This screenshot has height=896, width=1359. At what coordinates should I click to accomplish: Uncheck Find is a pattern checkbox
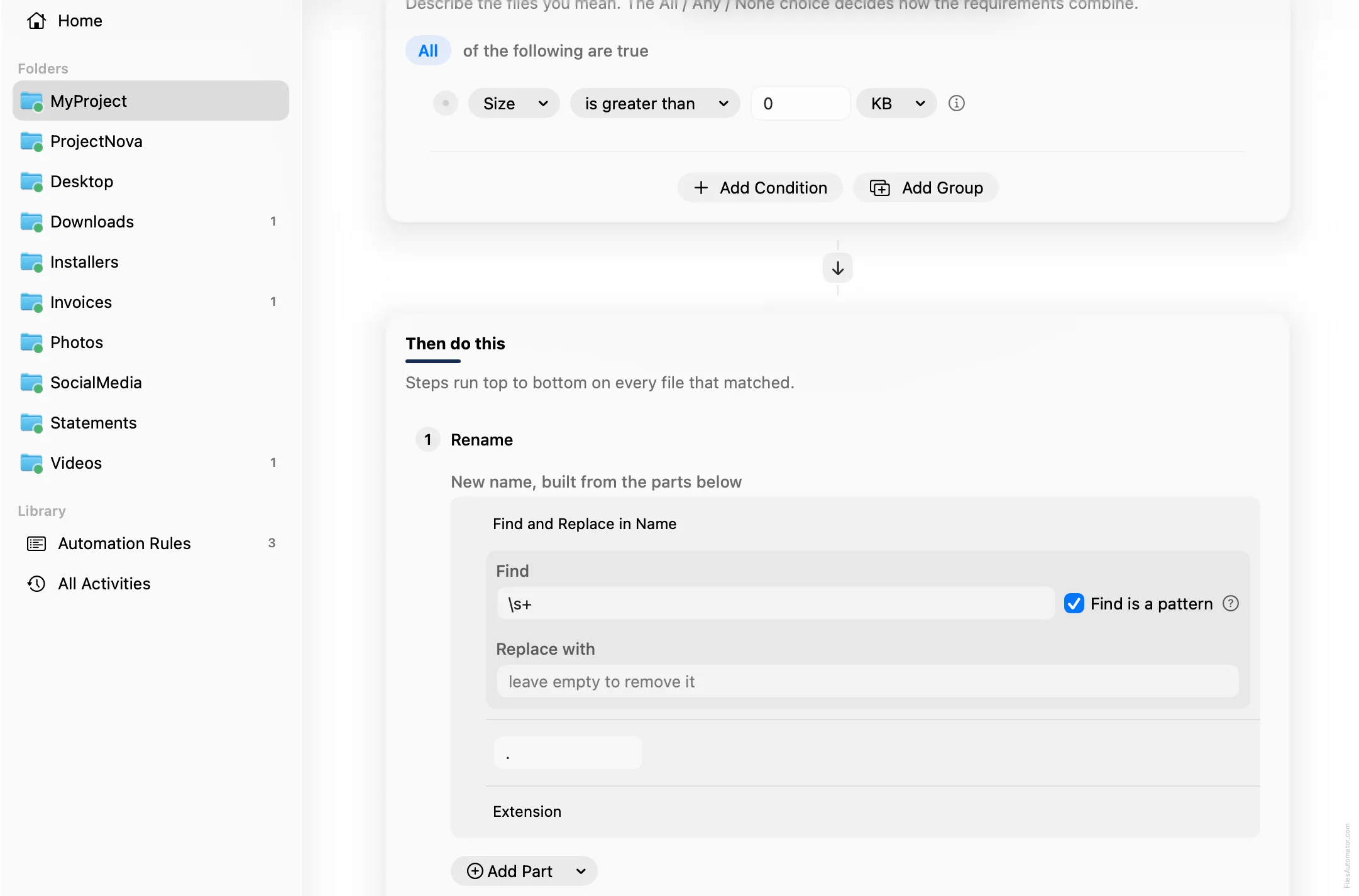click(1074, 603)
